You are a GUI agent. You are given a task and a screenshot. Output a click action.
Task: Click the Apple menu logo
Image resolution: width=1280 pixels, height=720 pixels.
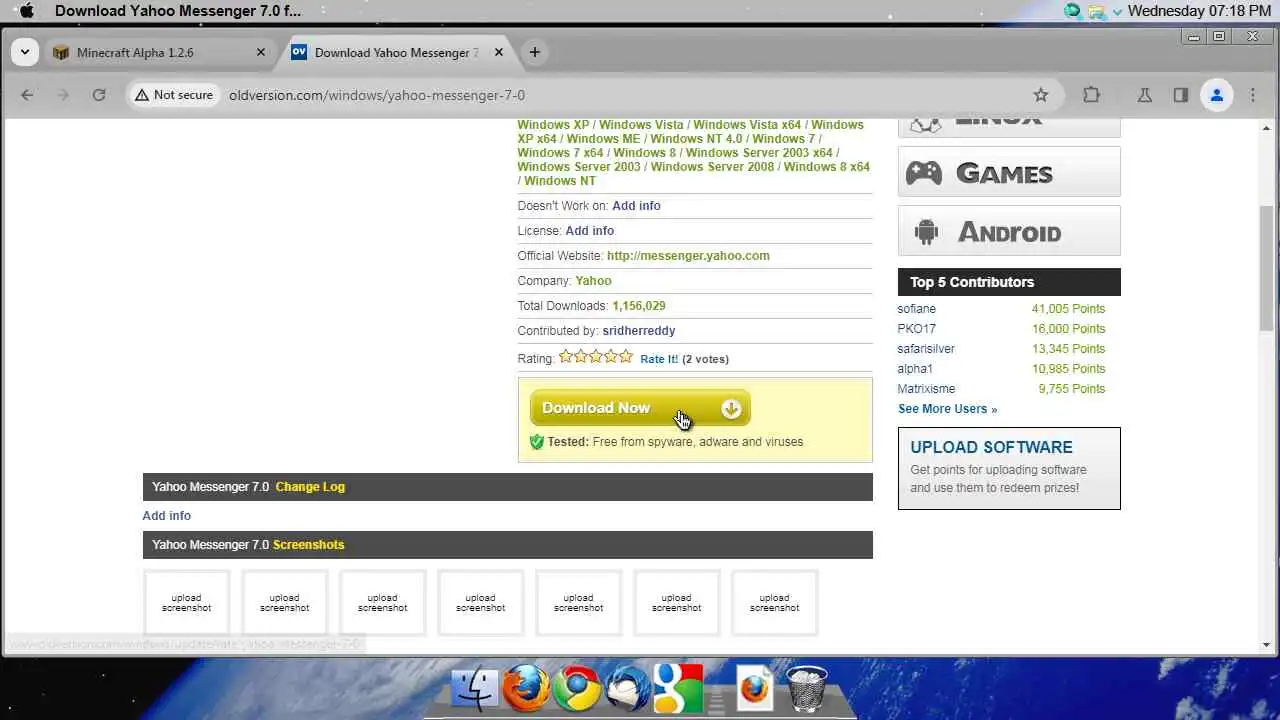(x=27, y=11)
